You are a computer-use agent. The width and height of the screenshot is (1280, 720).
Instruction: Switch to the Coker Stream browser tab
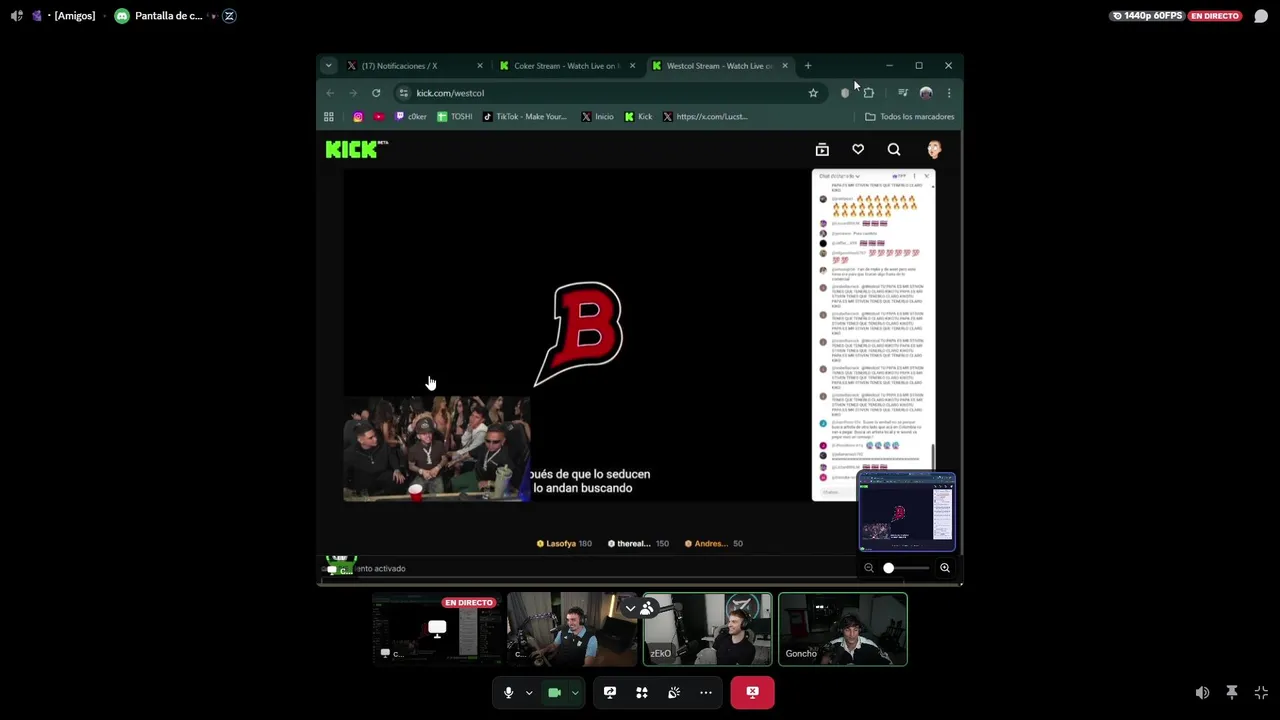567,66
